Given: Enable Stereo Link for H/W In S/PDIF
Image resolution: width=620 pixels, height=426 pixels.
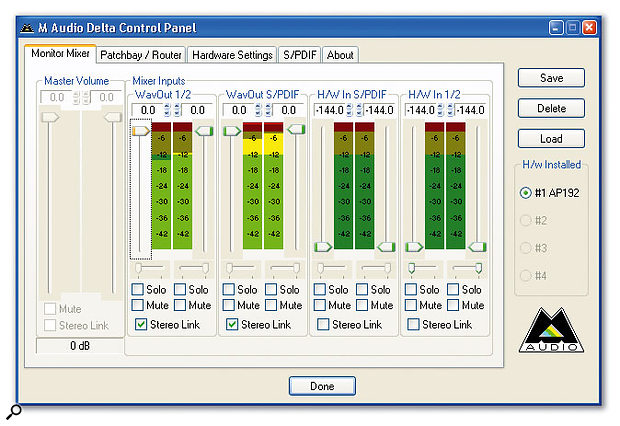Looking at the screenshot, I should [323, 324].
